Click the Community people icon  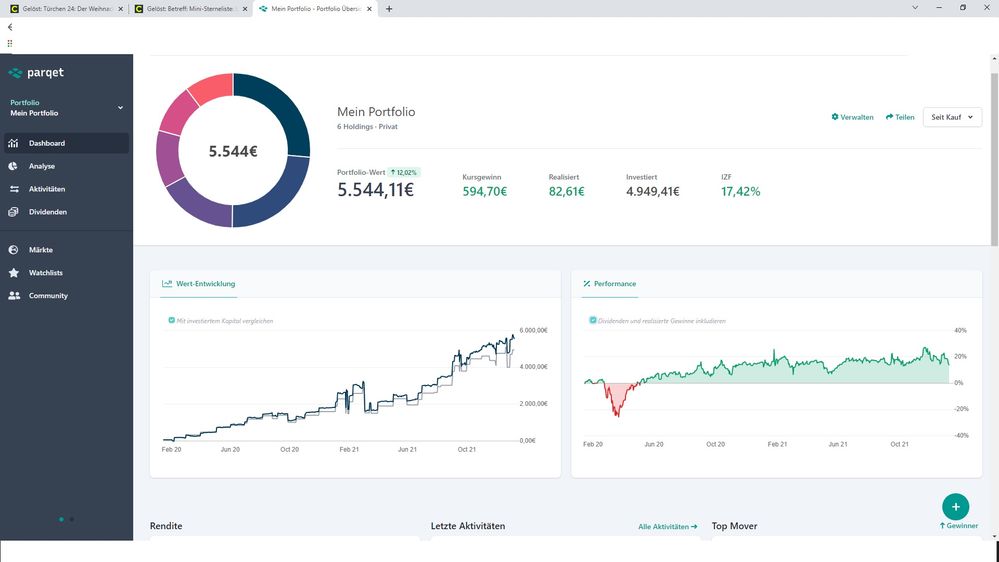14,296
